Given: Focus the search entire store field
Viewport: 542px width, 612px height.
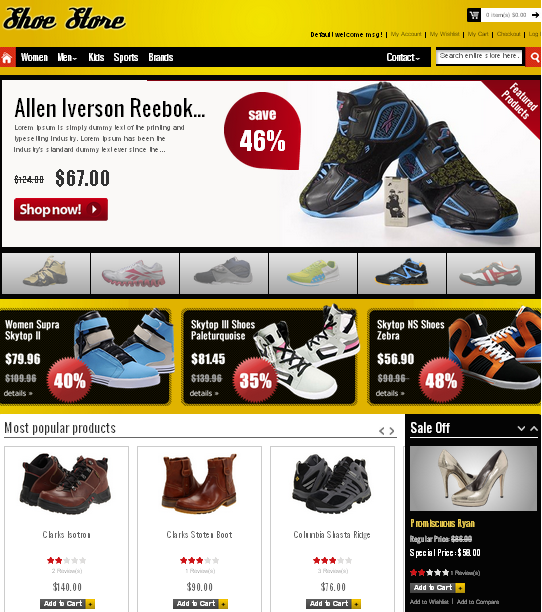Looking at the screenshot, I should point(480,57).
